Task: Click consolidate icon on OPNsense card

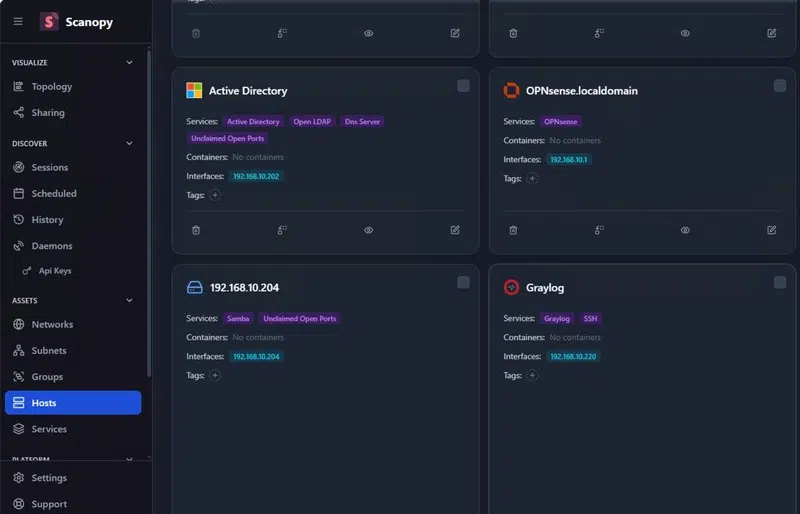Action: (x=599, y=230)
